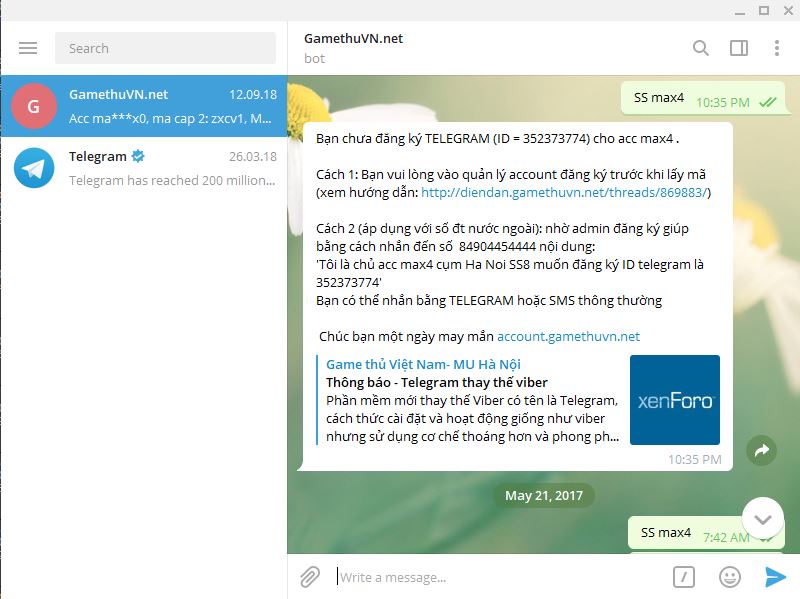
Task: Click the 12.09.18 date on GamethuVN.net row
Action: click(253, 94)
